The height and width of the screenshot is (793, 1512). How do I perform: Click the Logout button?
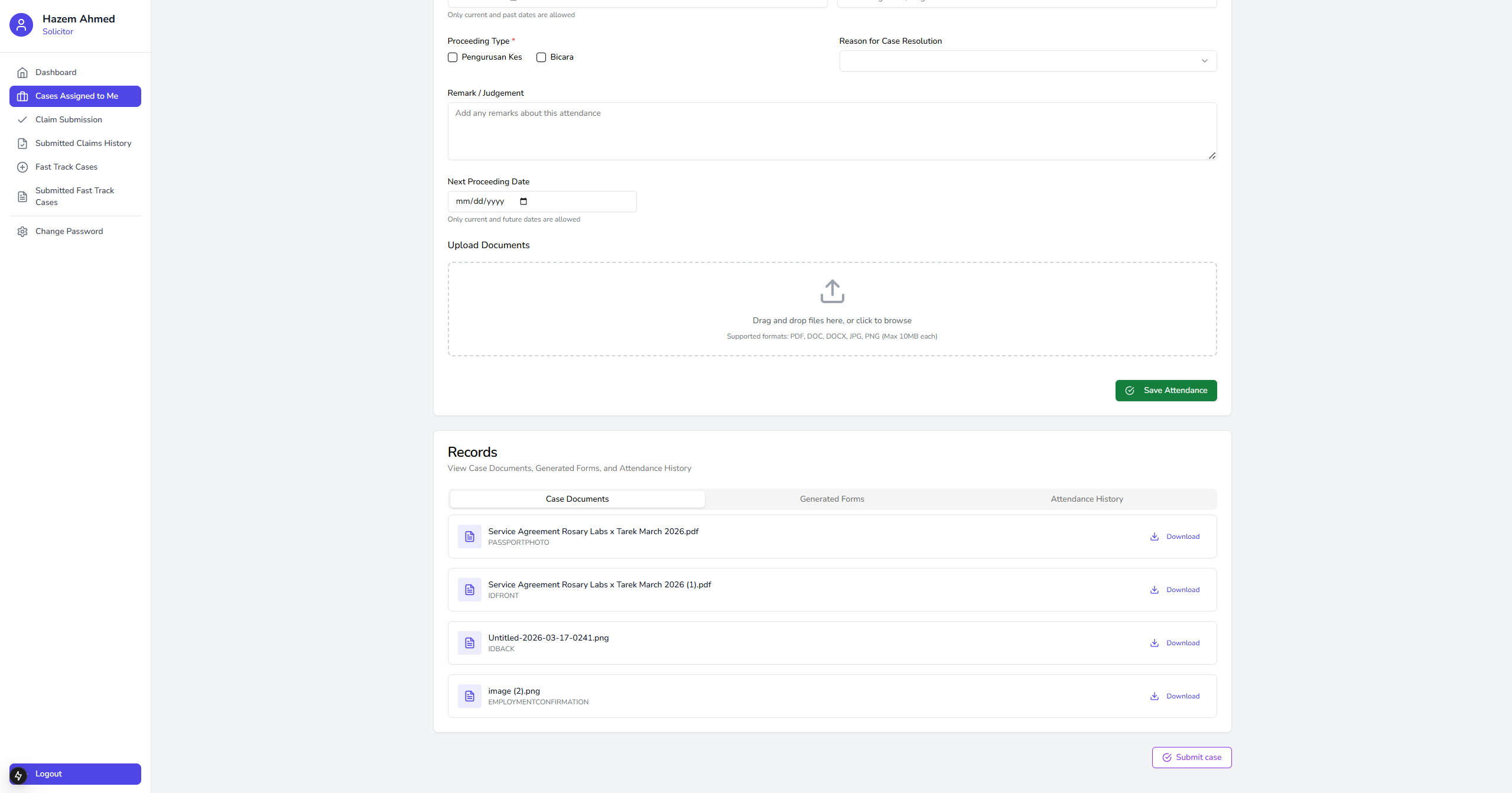(x=75, y=774)
